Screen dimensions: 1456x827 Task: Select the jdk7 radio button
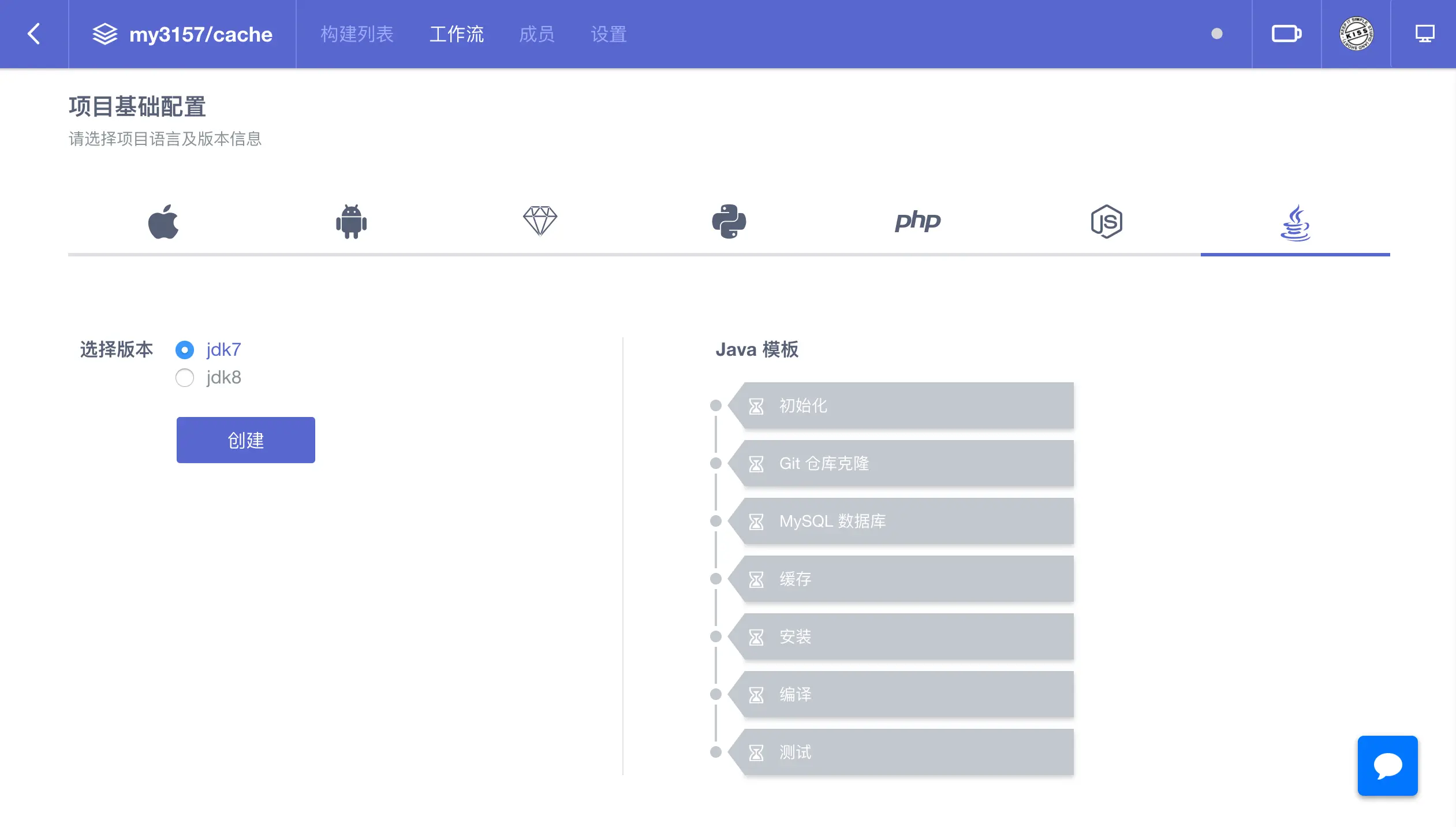(x=185, y=350)
